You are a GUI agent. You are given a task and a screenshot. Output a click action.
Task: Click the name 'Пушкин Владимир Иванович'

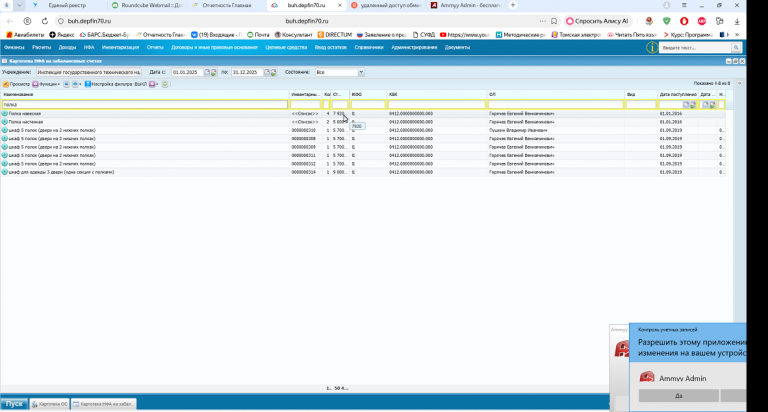click(x=518, y=130)
